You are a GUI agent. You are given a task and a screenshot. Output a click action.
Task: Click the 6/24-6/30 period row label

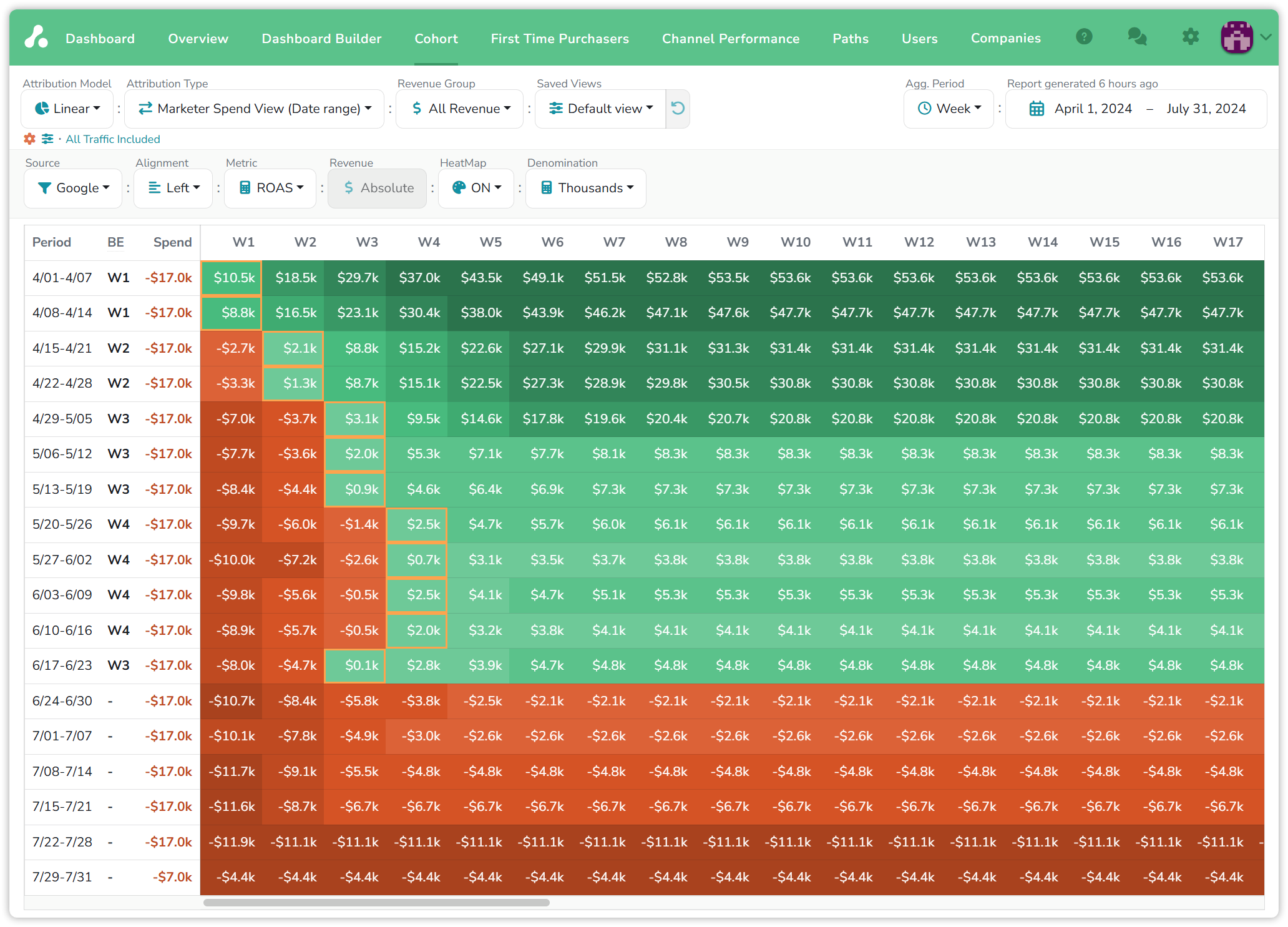click(62, 701)
